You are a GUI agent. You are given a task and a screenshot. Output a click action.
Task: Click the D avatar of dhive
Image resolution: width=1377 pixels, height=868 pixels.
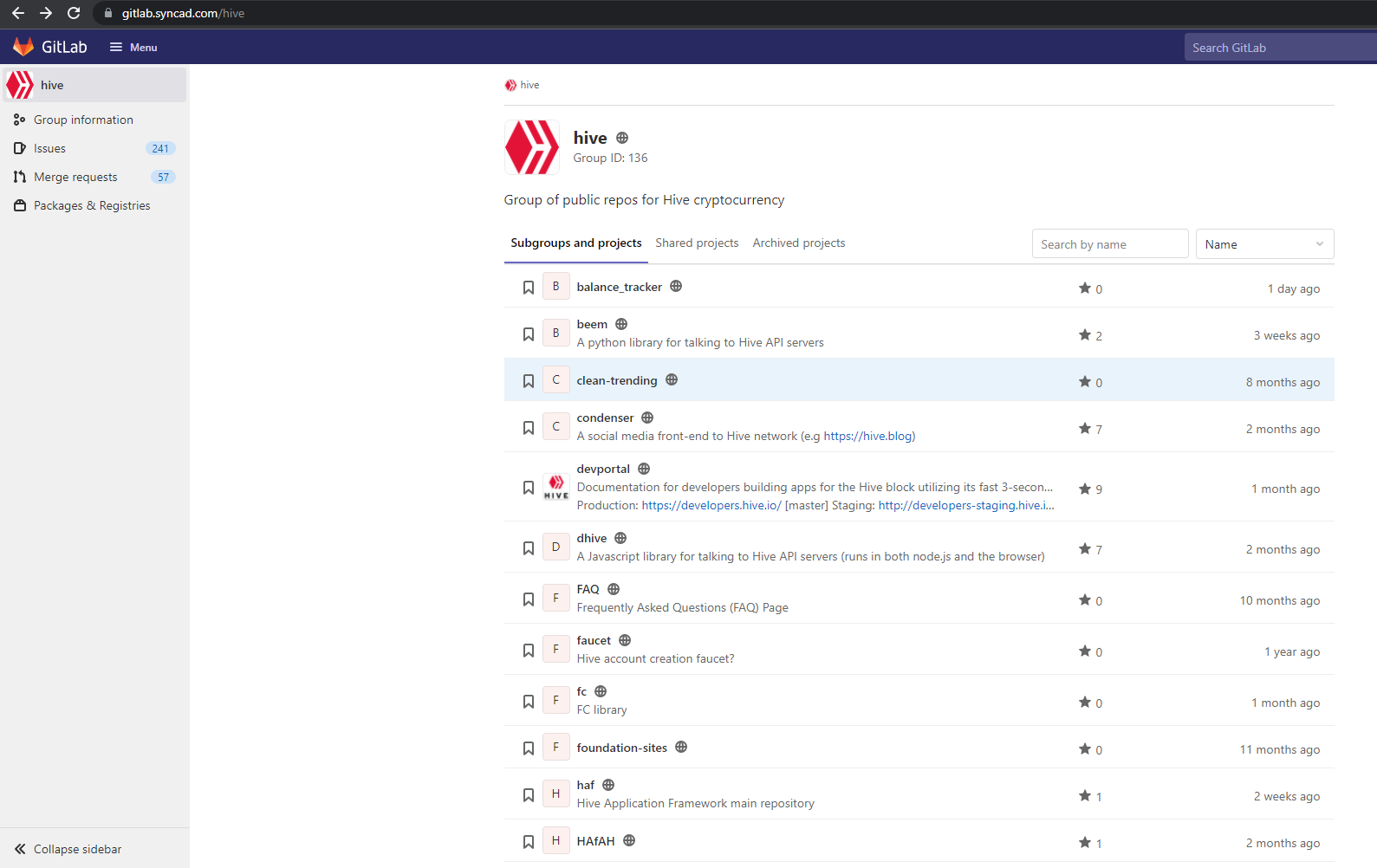(556, 547)
